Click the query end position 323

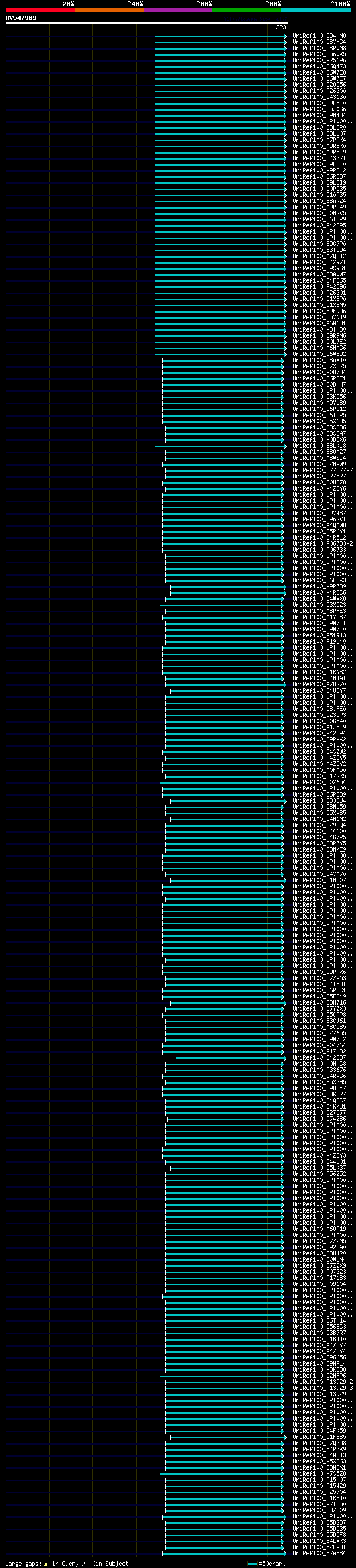coord(280,27)
